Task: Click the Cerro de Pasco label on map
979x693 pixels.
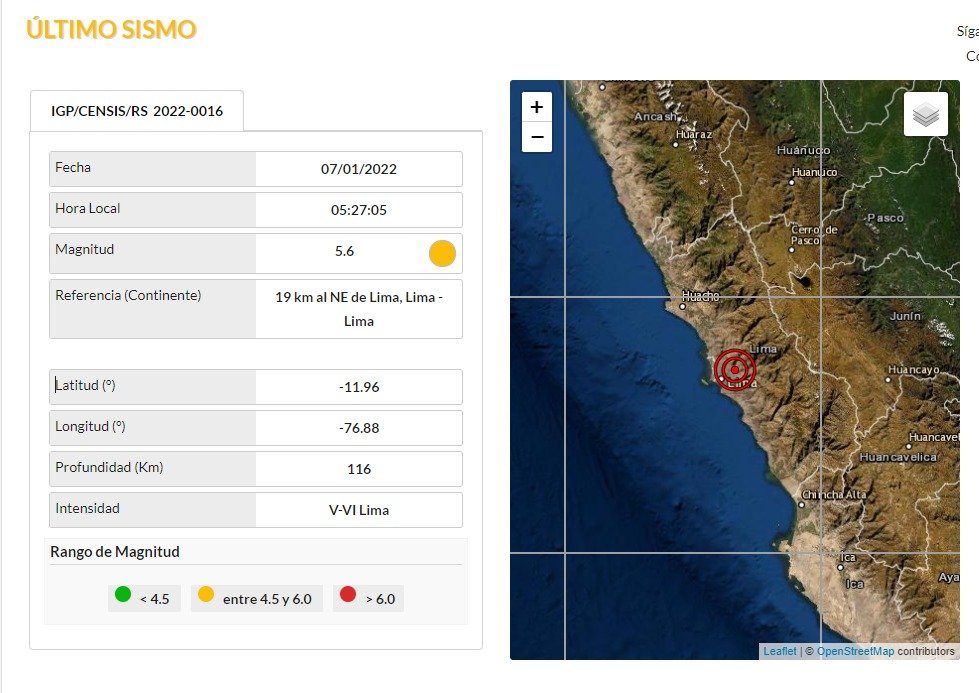Action: 814,235
